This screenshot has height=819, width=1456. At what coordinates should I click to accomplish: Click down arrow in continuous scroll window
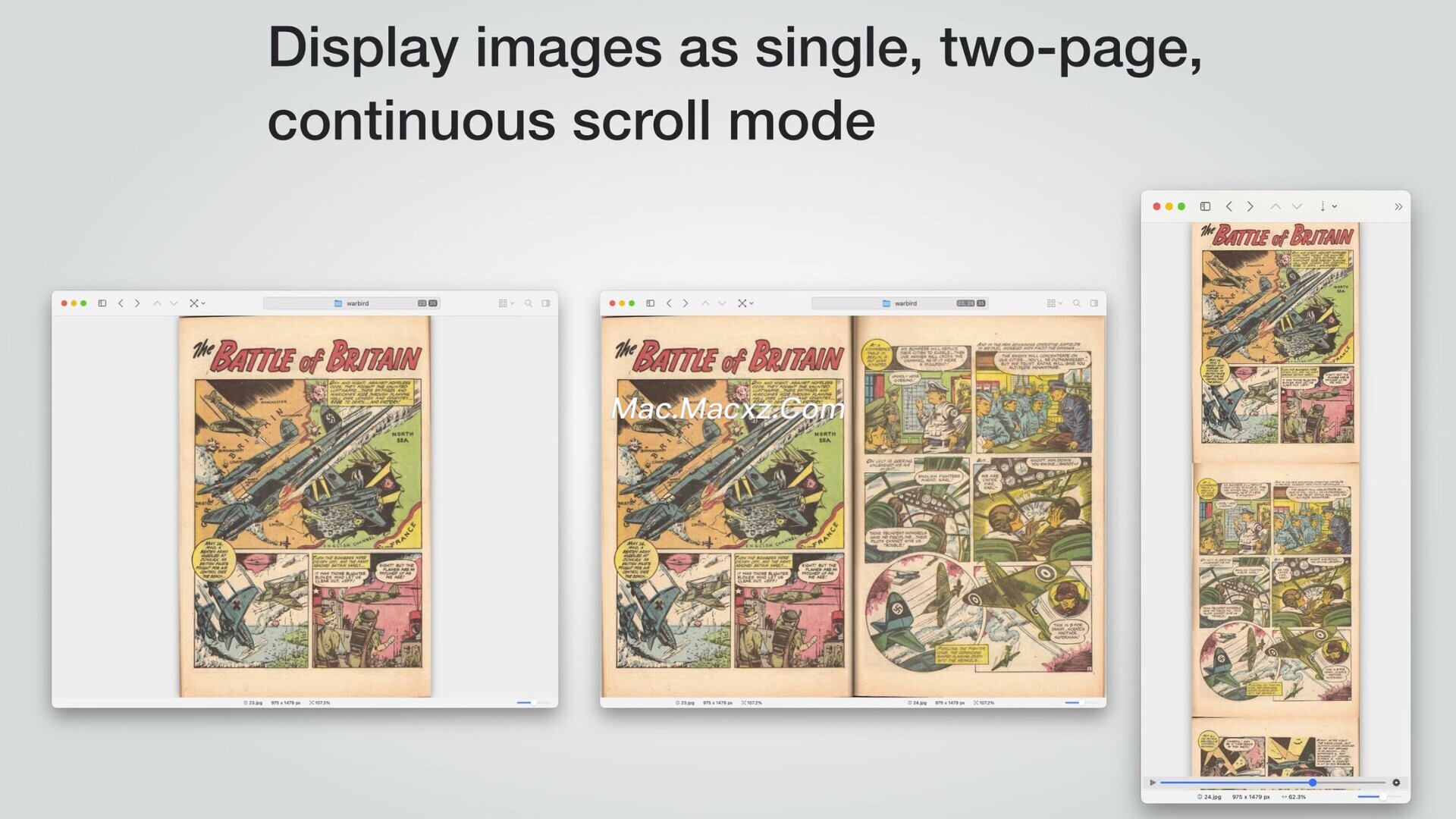[1297, 206]
